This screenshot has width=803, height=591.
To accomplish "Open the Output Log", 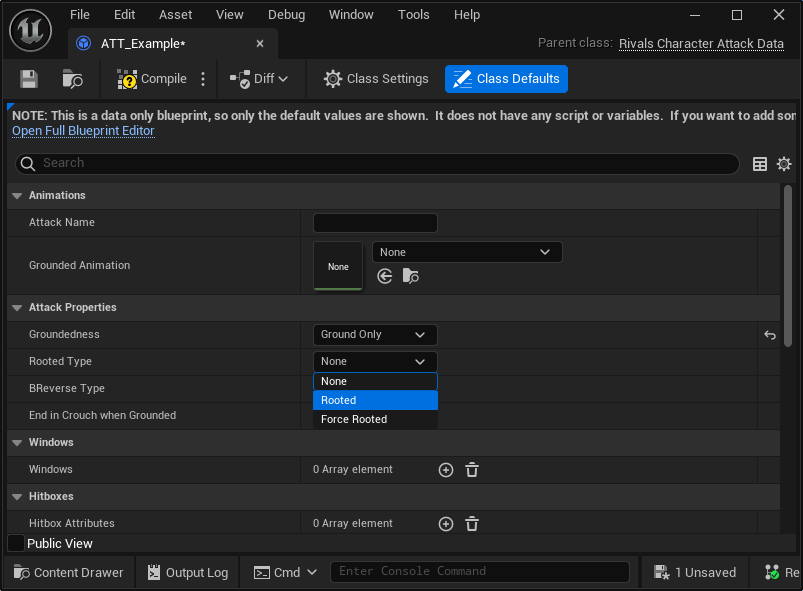I will coord(187,572).
